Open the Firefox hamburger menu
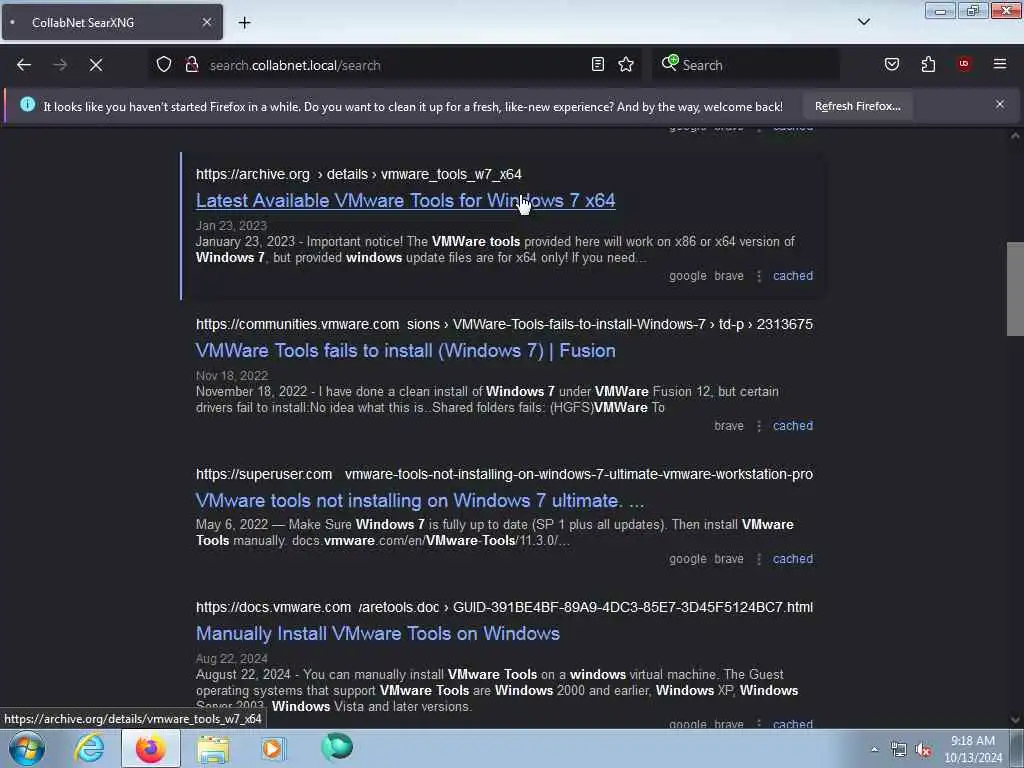This screenshot has width=1024, height=768. [999, 64]
